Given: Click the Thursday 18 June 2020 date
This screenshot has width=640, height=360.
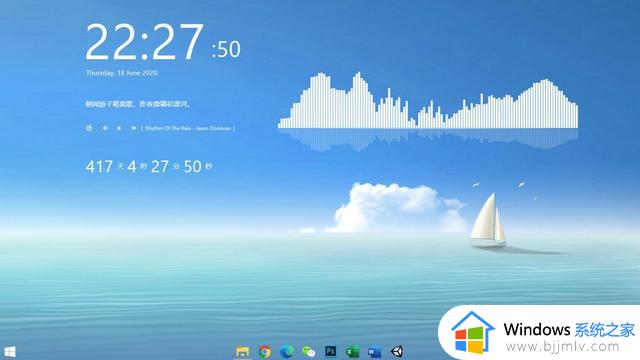Looking at the screenshot, I should (x=122, y=73).
